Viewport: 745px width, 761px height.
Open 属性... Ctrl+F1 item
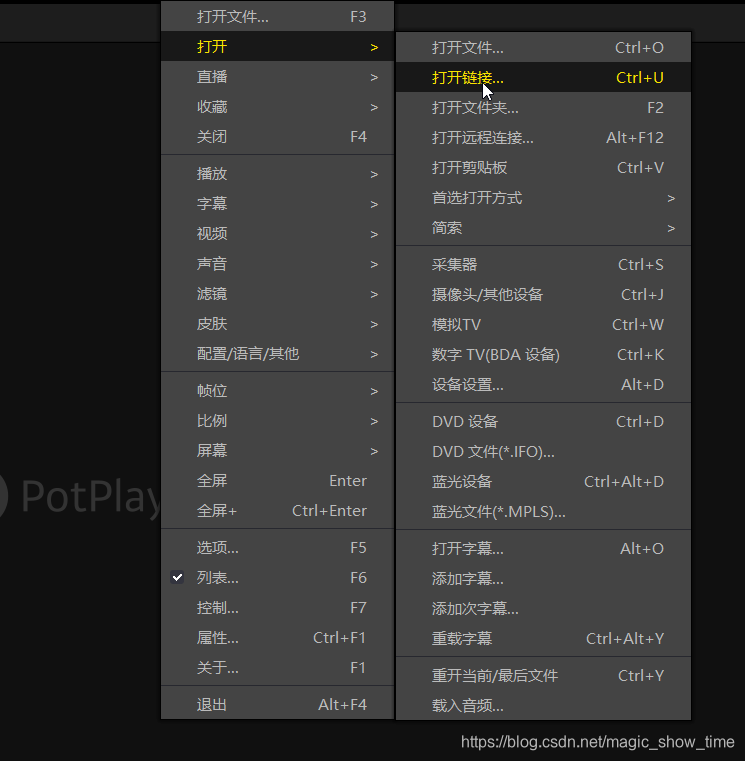[x=277, y=638]
